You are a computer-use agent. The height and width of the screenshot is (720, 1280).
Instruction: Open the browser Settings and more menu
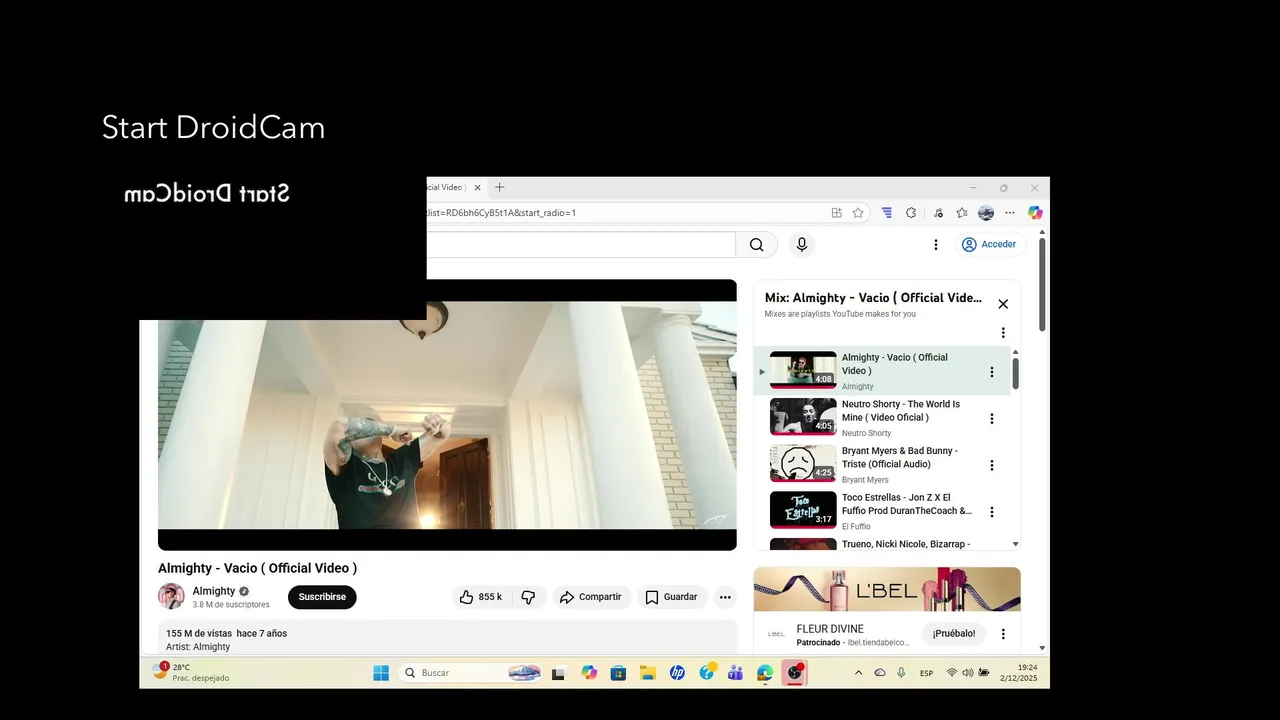[1010, 213]
